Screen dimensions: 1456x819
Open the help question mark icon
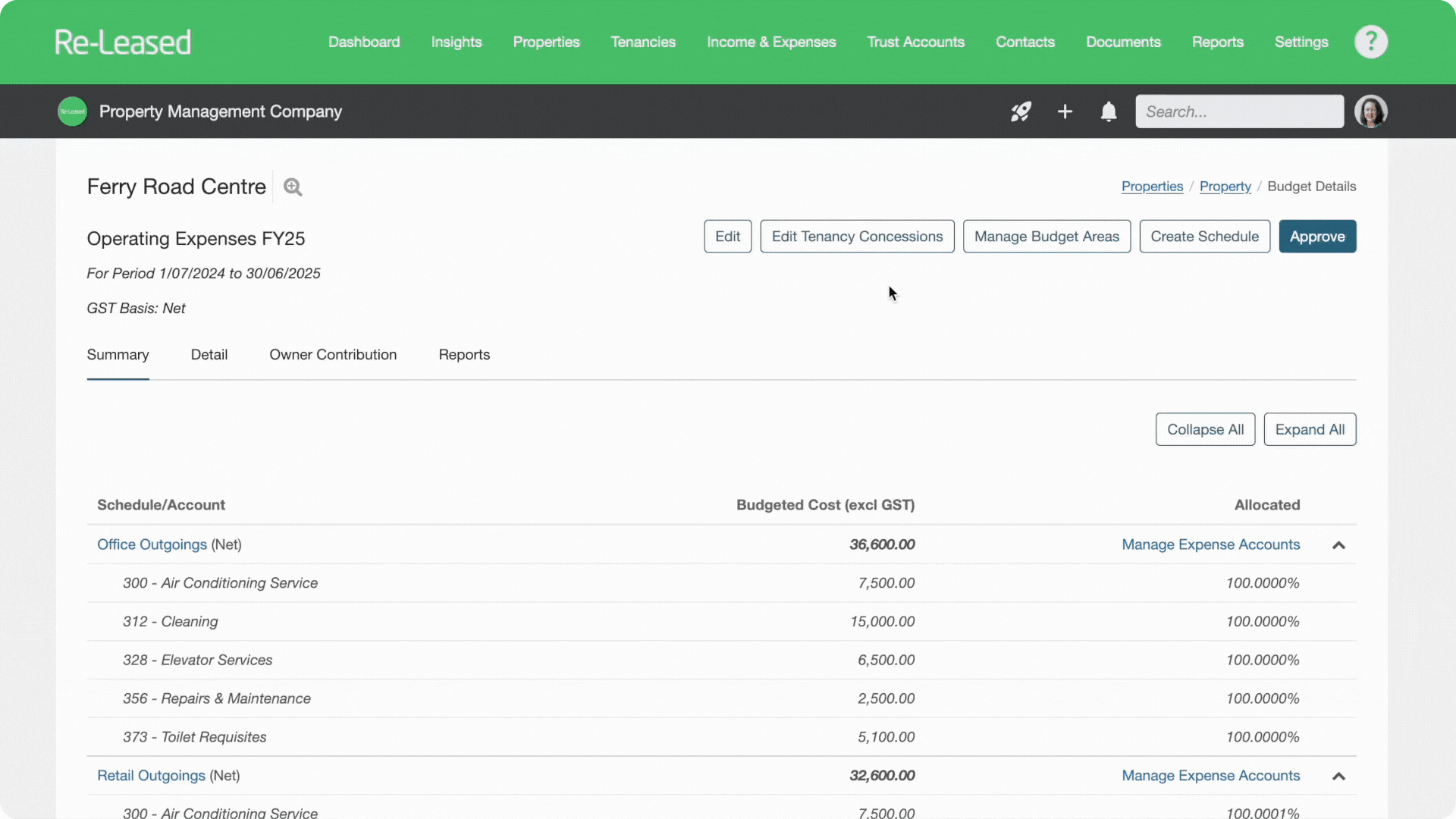click(1371, 42)
